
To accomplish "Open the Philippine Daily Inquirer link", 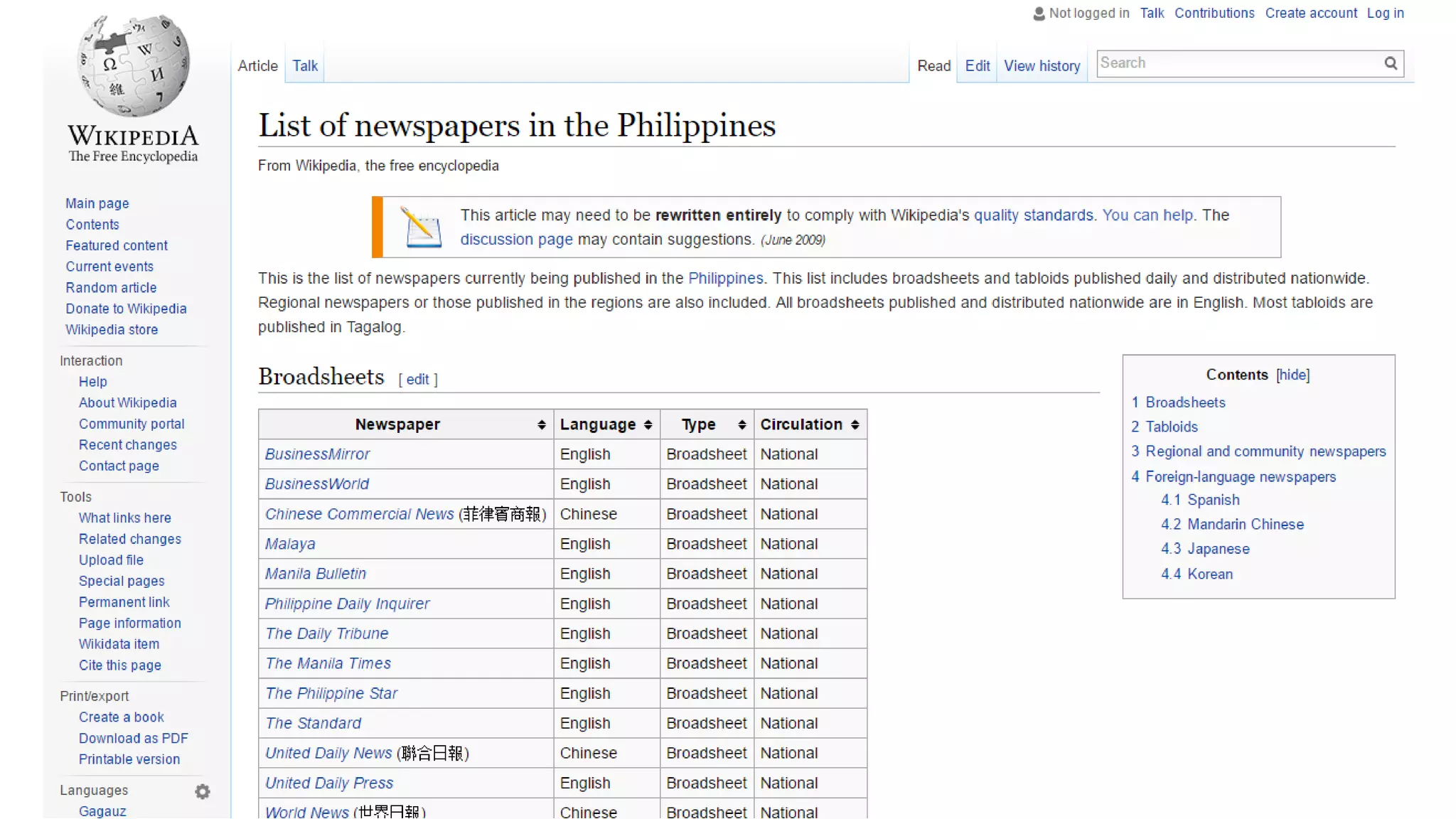I will [347, 604].
